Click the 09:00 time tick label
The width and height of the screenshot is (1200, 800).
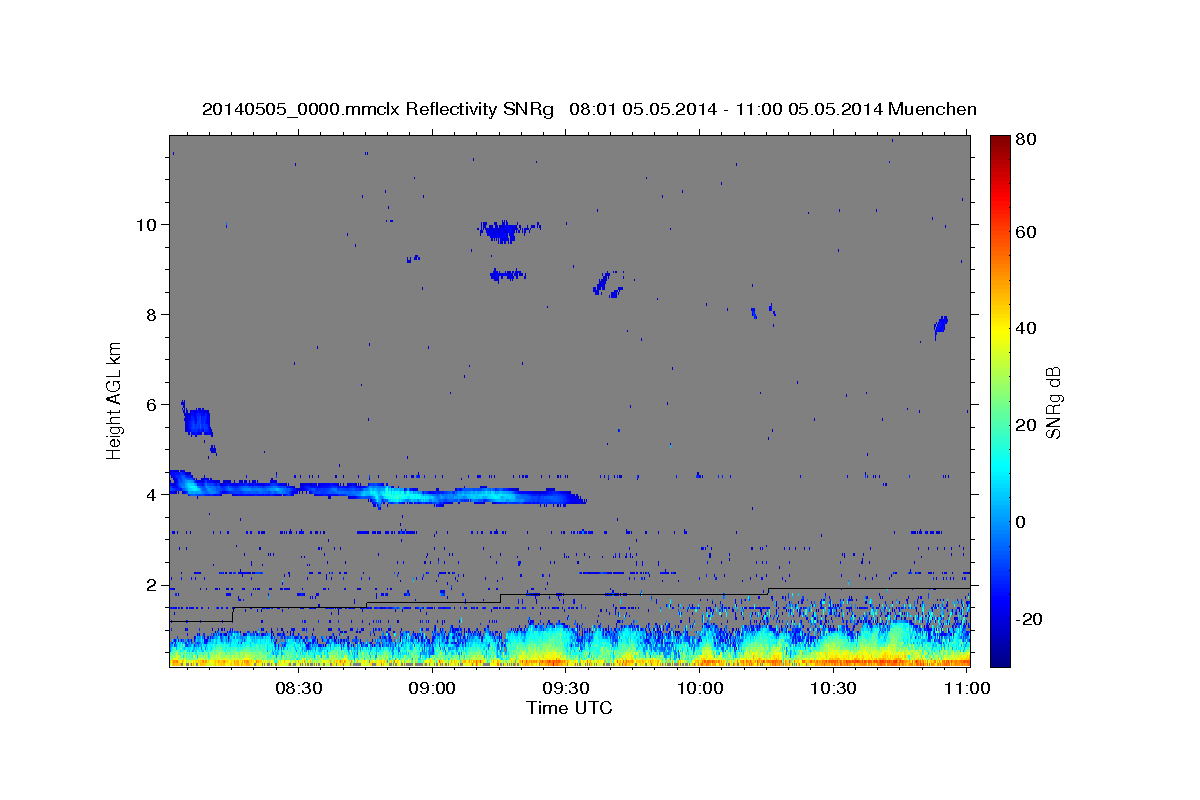tap(433, 688)
